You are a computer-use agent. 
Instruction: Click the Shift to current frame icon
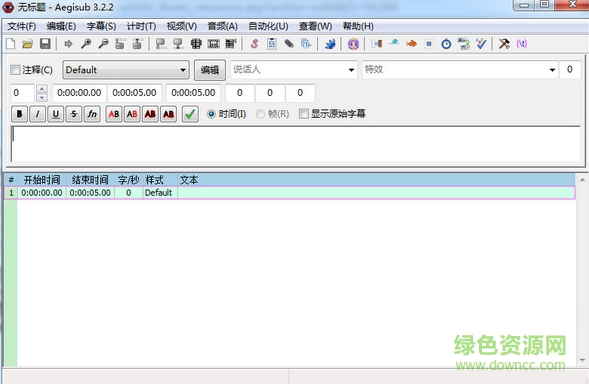tap(231, 44)
